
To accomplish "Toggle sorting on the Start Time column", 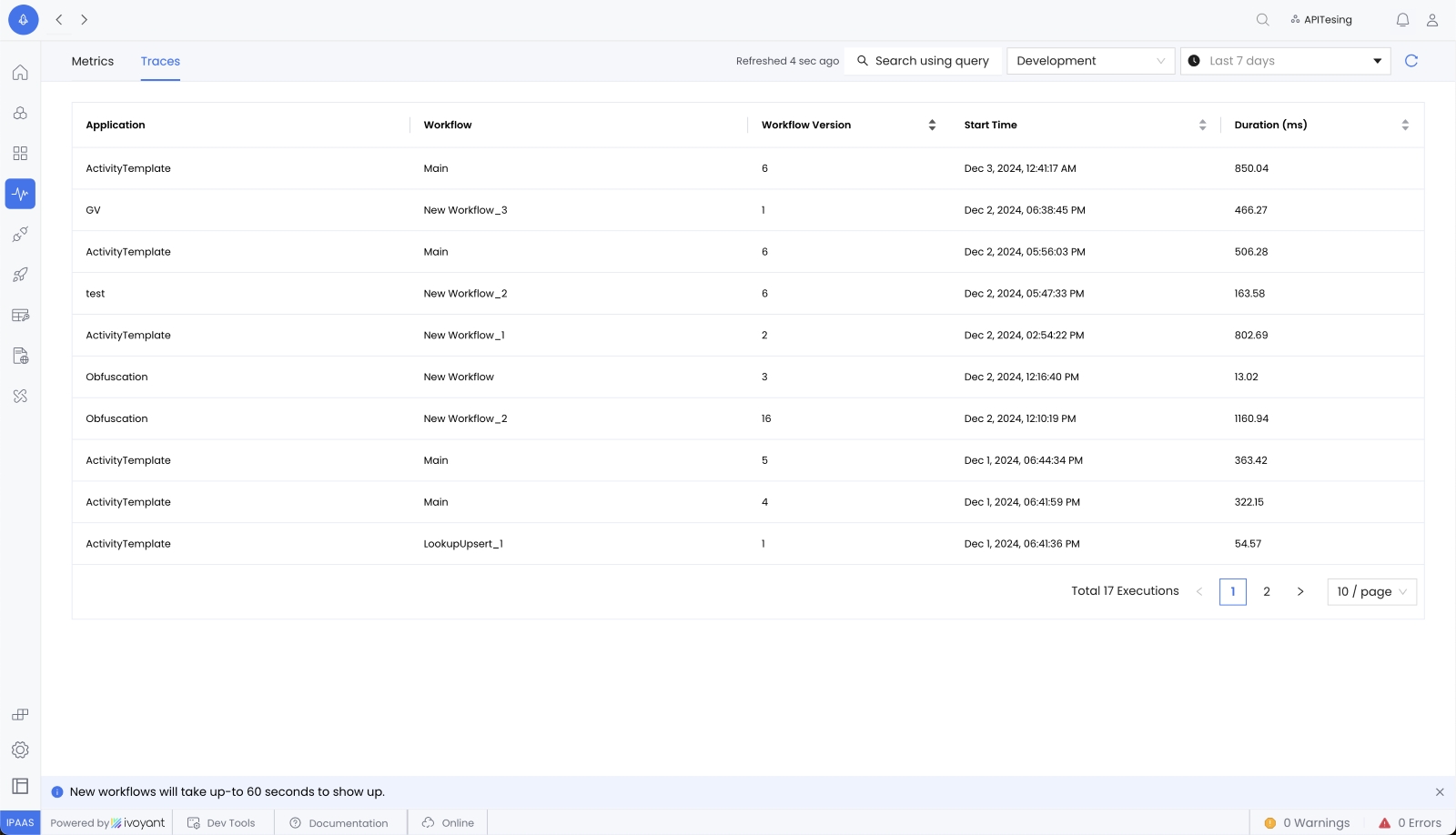I will (1202, 126).
